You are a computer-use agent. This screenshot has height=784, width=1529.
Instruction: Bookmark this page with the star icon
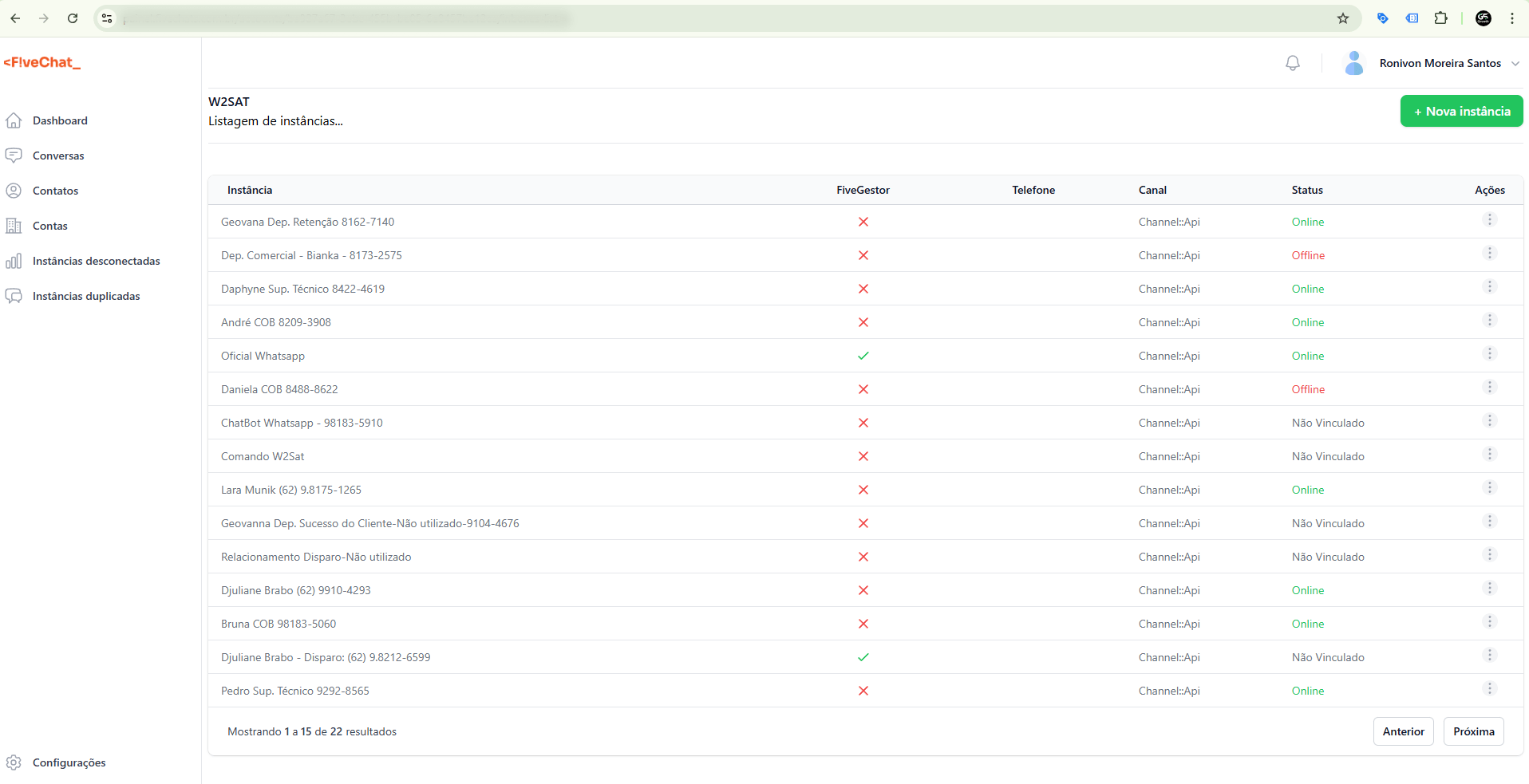point(1343,18)
